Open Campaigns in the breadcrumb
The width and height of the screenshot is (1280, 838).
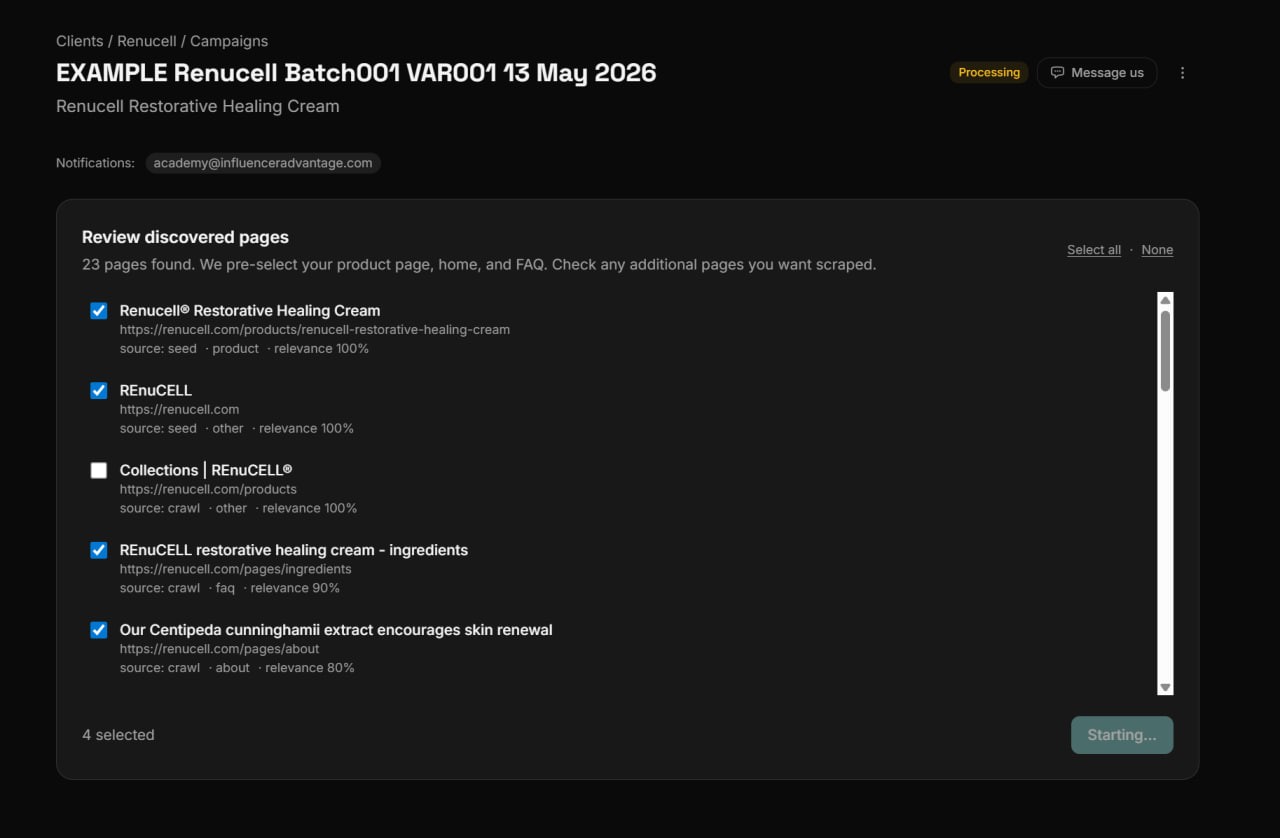click(229, 41)
